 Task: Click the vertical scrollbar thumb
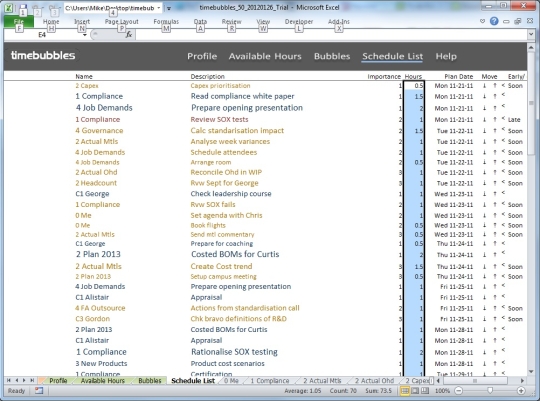pos(531,103)
